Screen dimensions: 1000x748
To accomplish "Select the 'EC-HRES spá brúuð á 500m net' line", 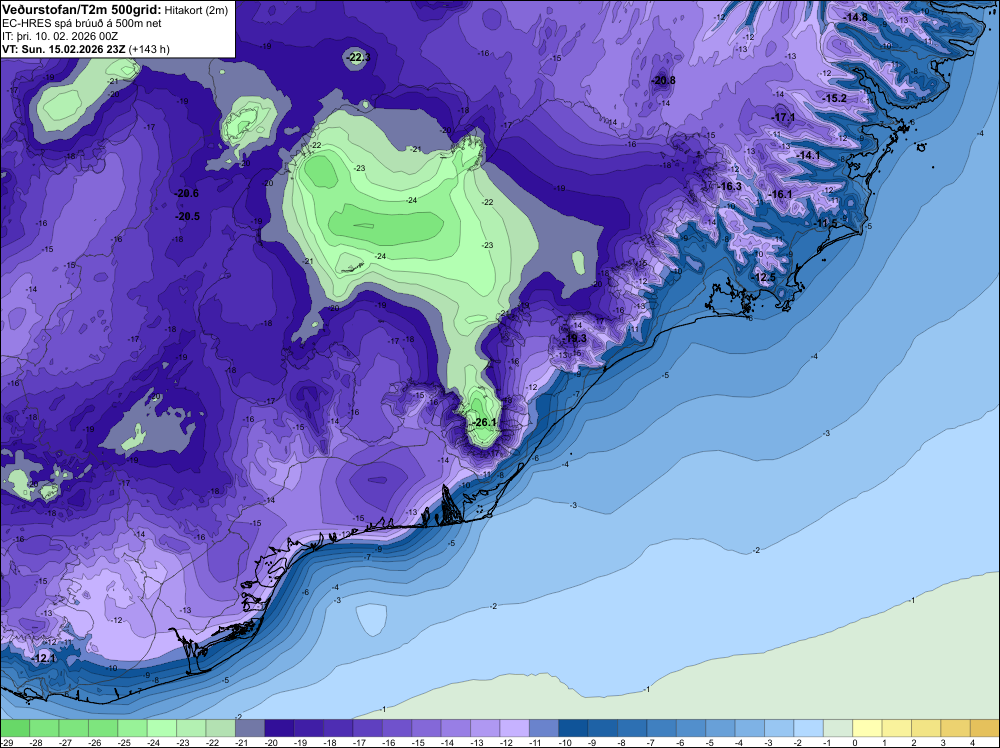I will click(82, 24).
